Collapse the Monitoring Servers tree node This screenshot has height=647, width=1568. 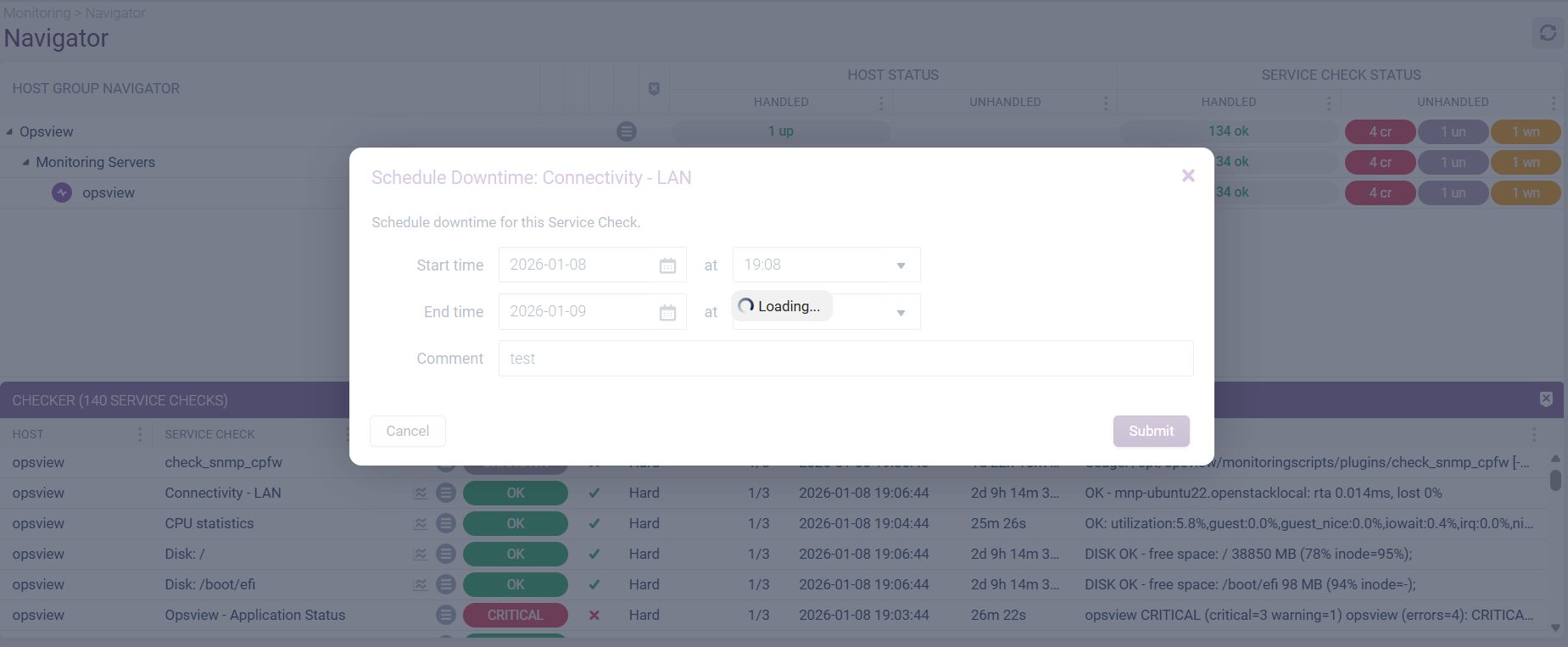(25, 163)
